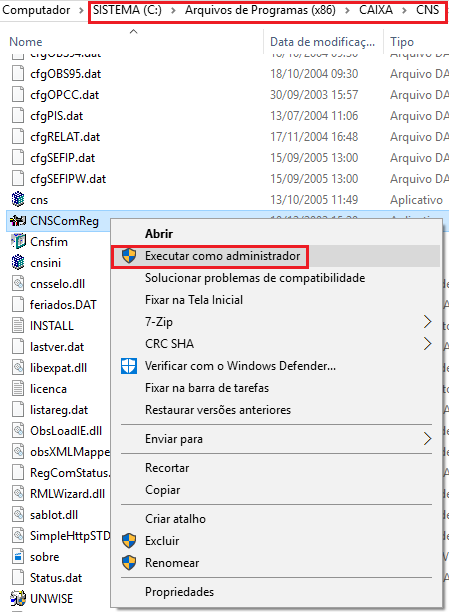Click the cfgSEFIPW.dat file icon

(x=18, y=178)
